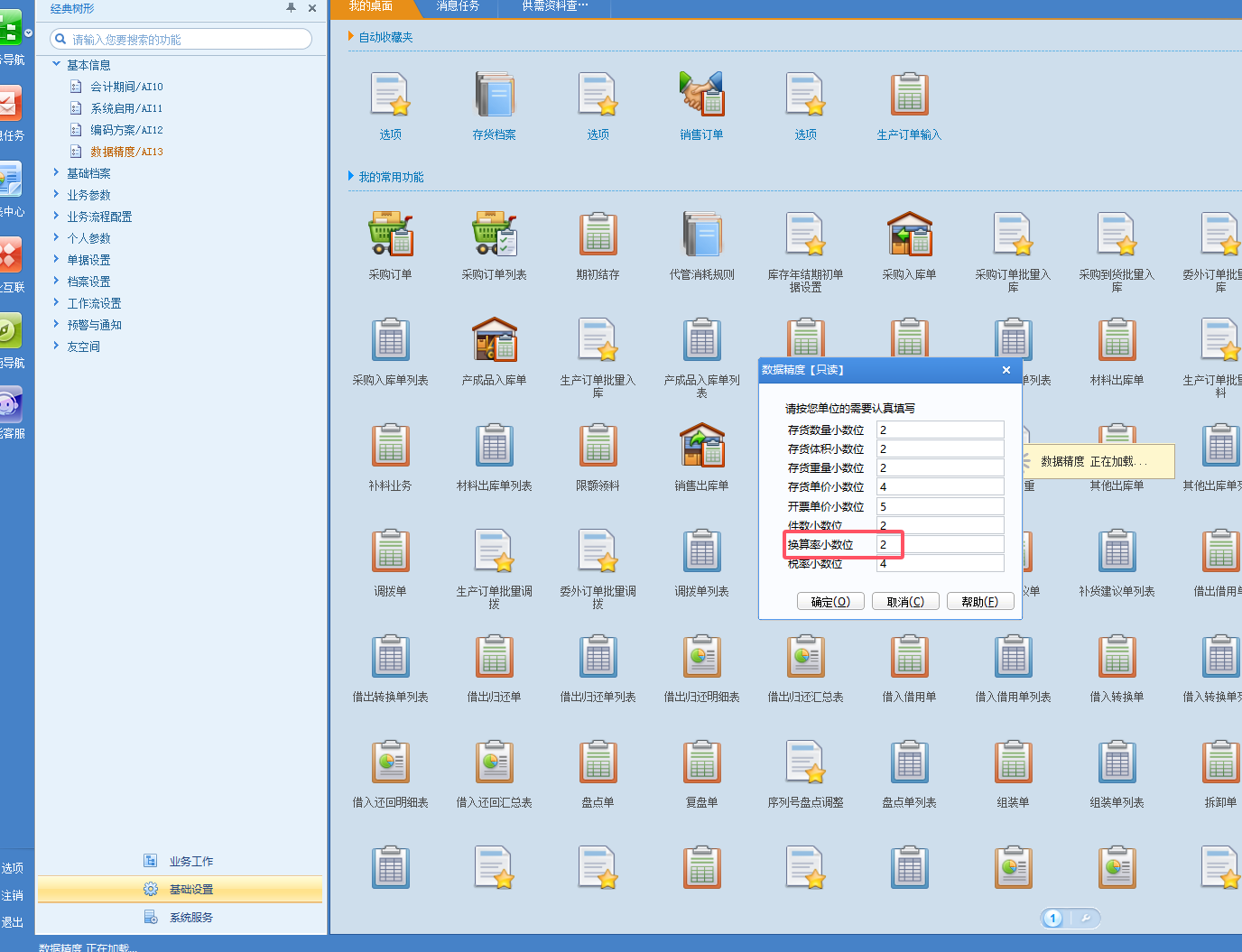This screenshot has width=1242, height=952.
Task: Close the 数据精度 dialog
Action: click(1006, 370)
